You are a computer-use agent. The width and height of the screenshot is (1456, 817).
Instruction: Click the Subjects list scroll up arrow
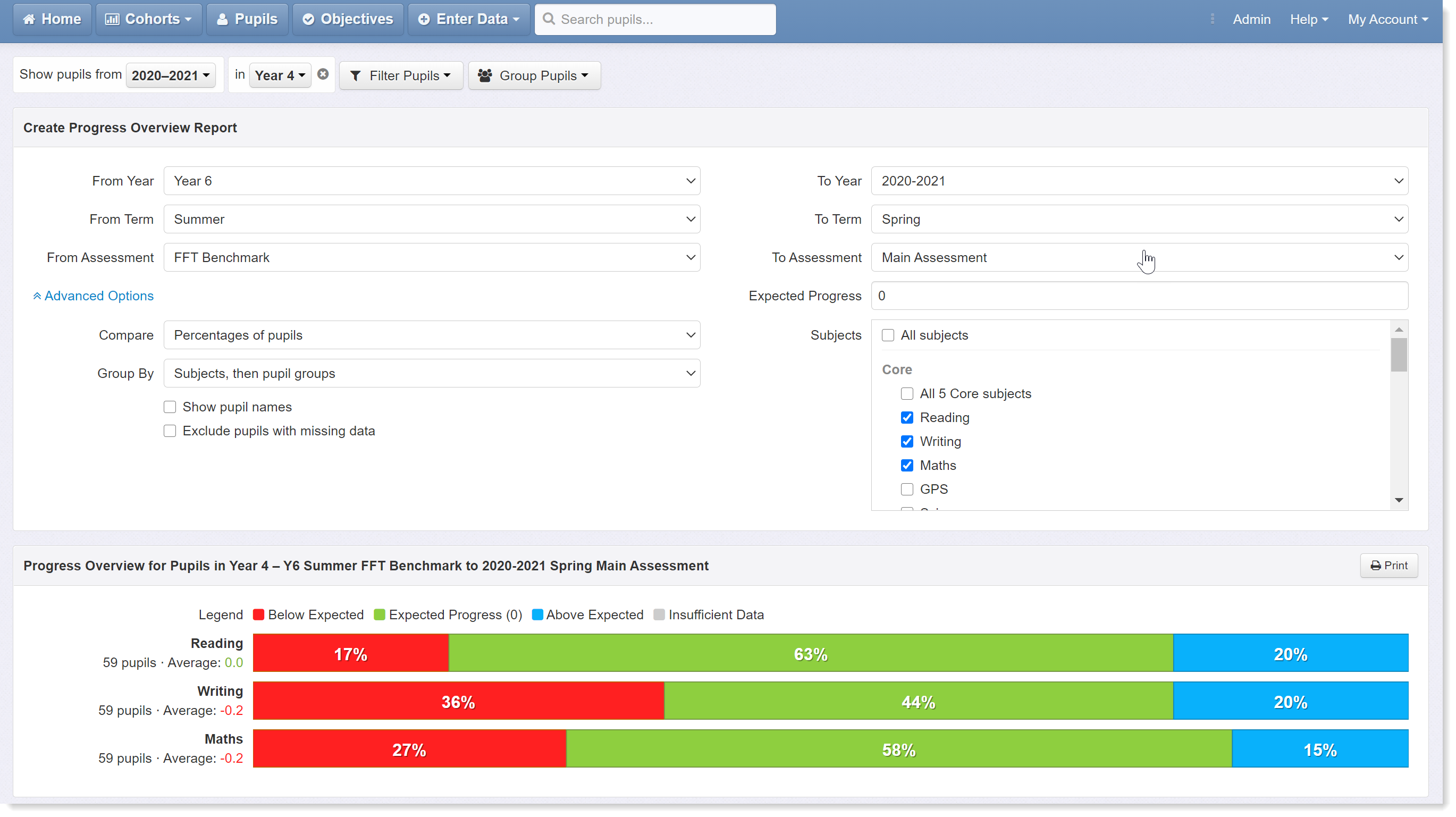pos(1399,330)
